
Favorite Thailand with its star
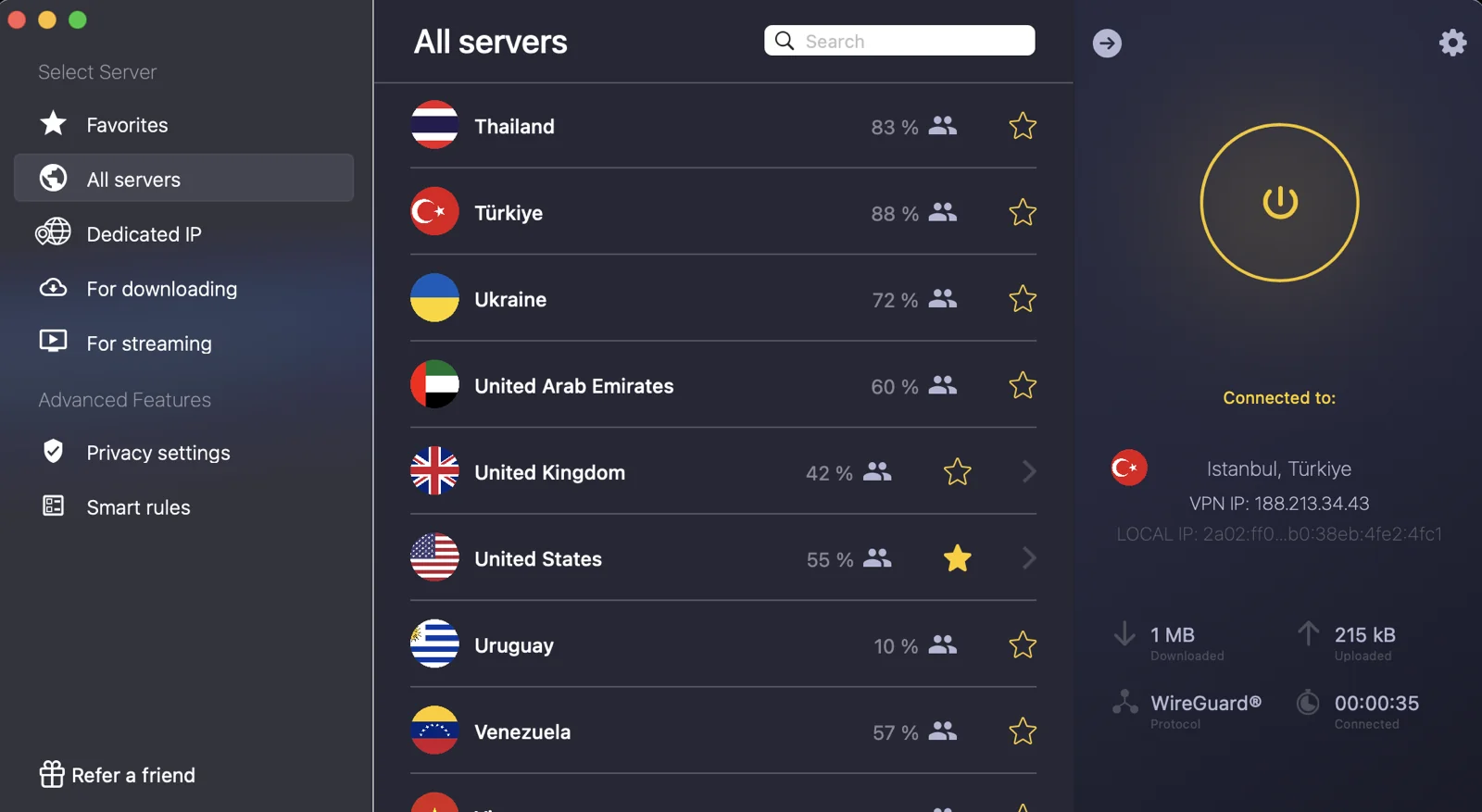1023,126
